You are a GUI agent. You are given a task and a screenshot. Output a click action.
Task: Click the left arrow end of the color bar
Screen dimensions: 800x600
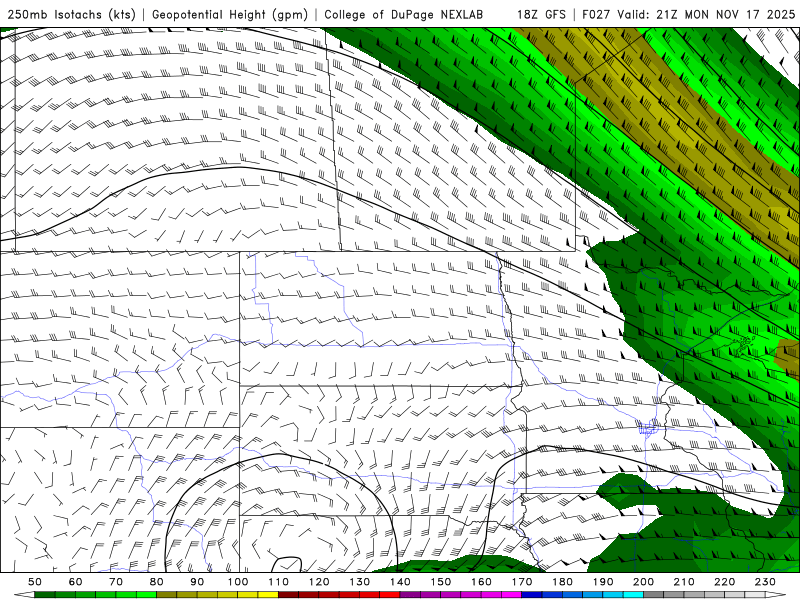(24, 595)
